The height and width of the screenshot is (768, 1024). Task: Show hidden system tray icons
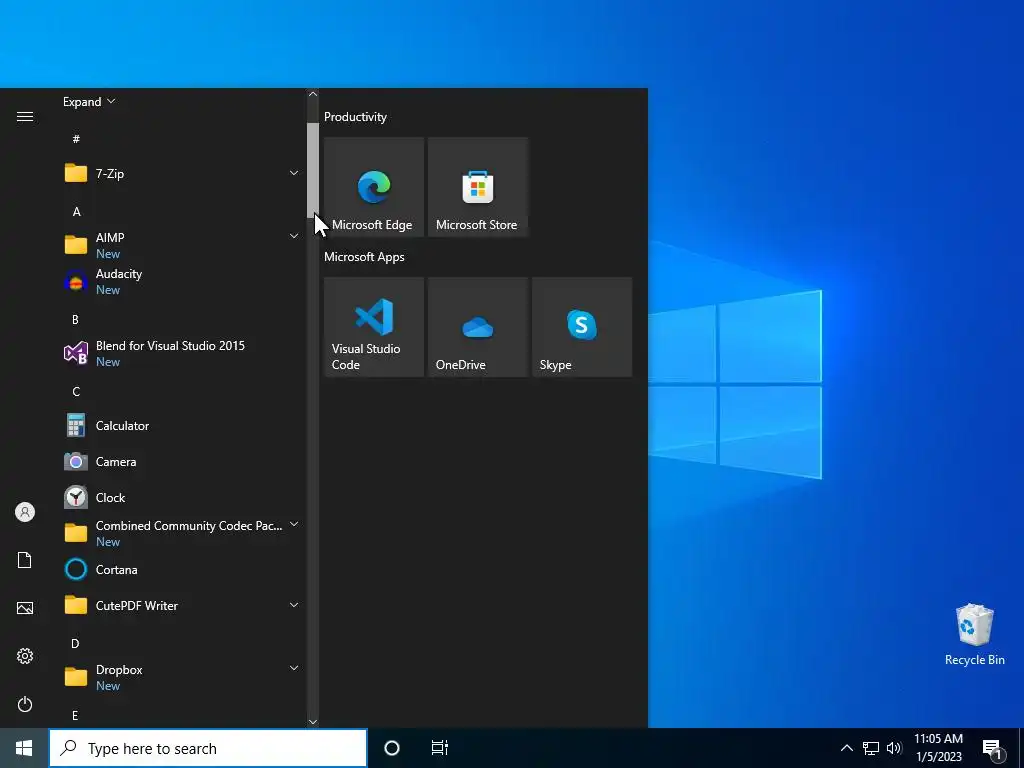[x=846, y=748]
